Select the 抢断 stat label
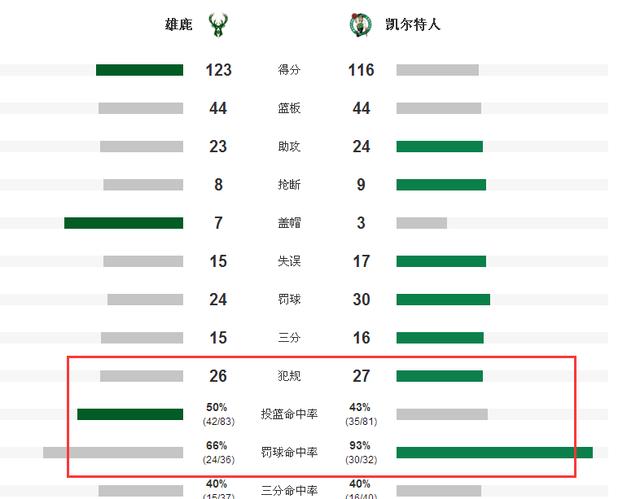640x499 pixels. 289,185
